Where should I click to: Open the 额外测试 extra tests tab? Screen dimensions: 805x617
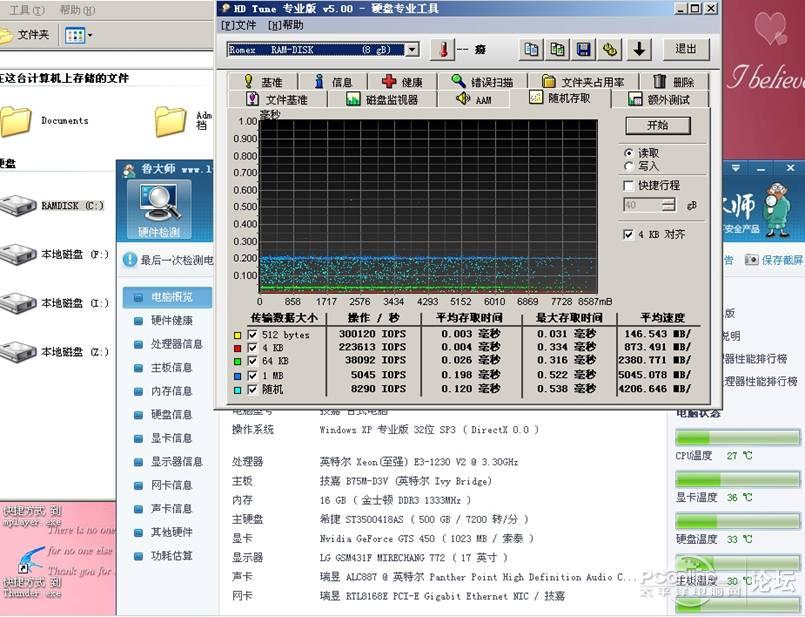tap(660, 99)
